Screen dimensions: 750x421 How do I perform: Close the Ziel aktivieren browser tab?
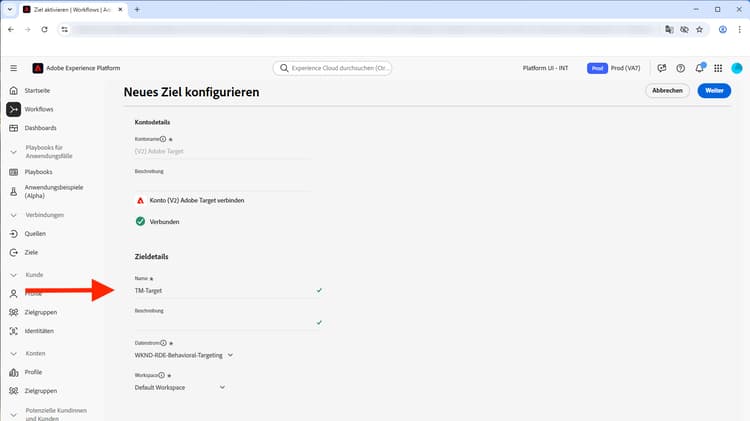click(121, 10)
